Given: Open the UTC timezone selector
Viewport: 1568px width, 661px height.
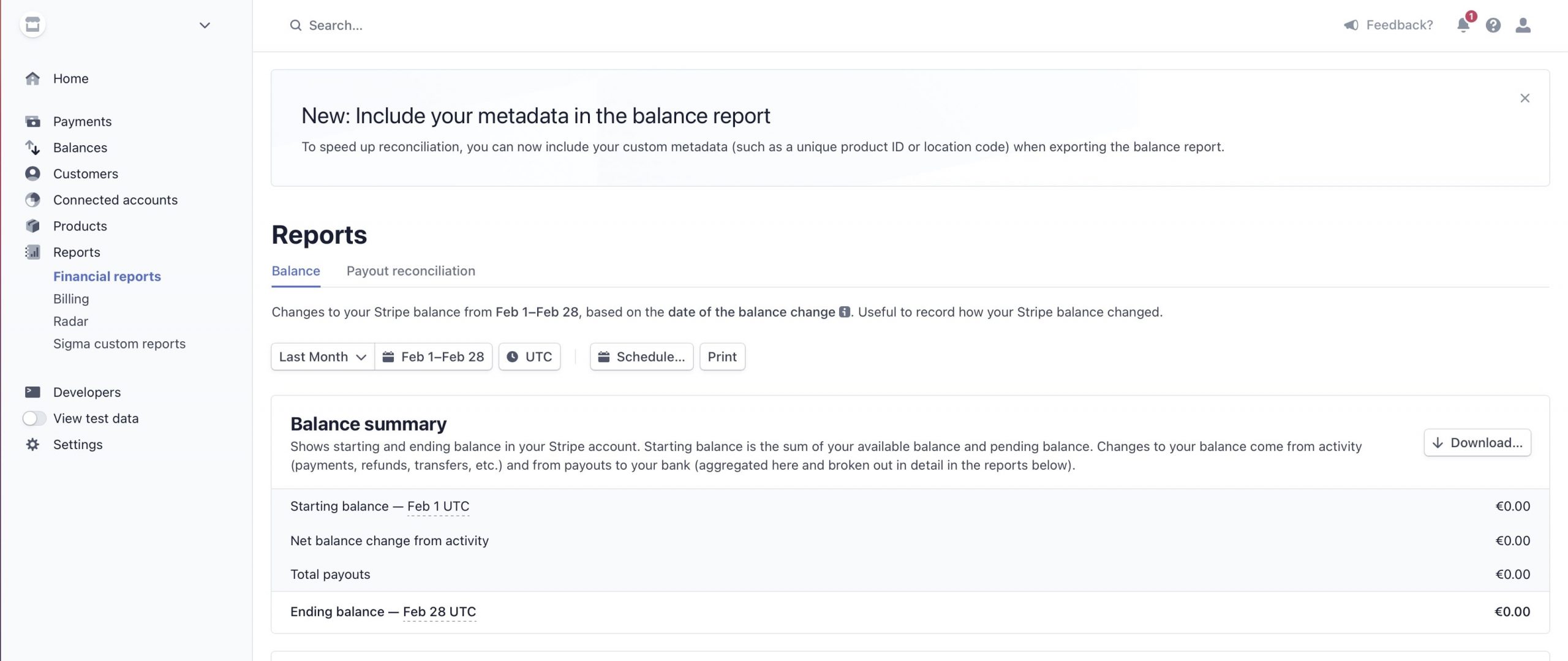Looking at the screenshot, I should pyautogui.click(x=529, y=357).
